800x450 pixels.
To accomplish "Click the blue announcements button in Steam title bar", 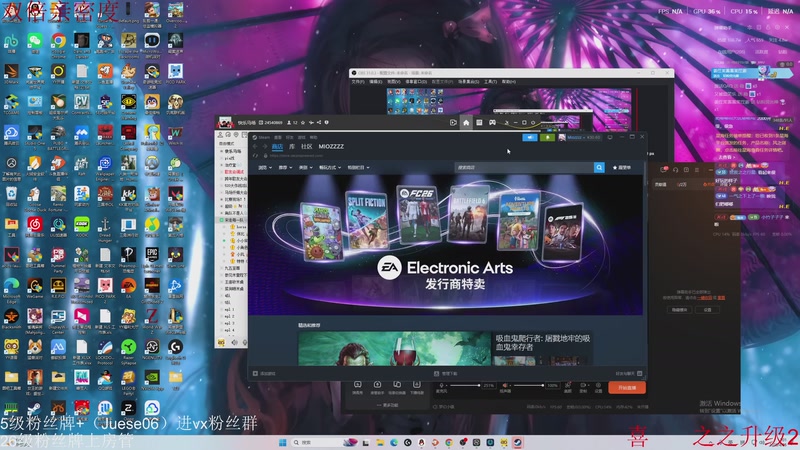I will coord(530,137).
